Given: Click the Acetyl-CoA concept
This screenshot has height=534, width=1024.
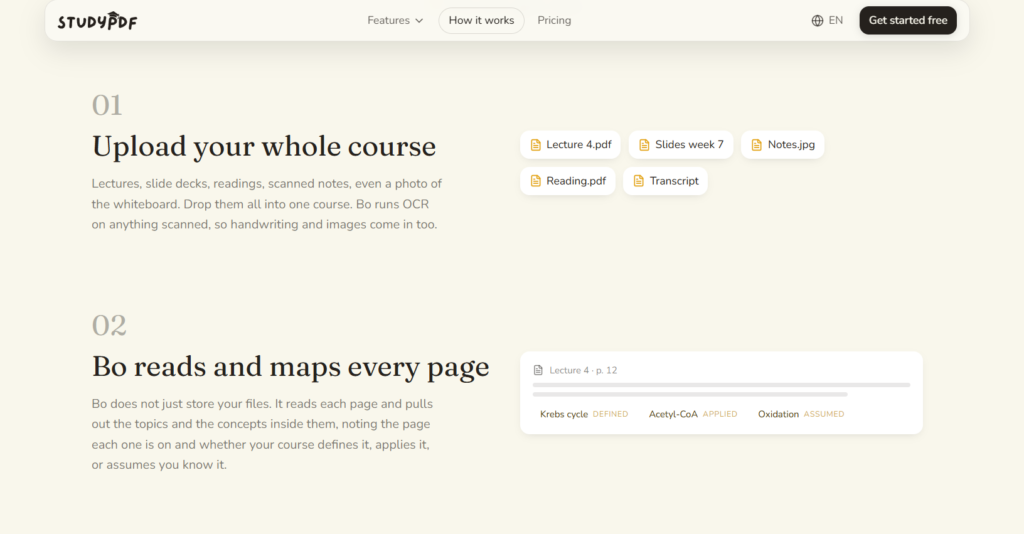Looking at the screenshot, I should click(x=673, y=414).
